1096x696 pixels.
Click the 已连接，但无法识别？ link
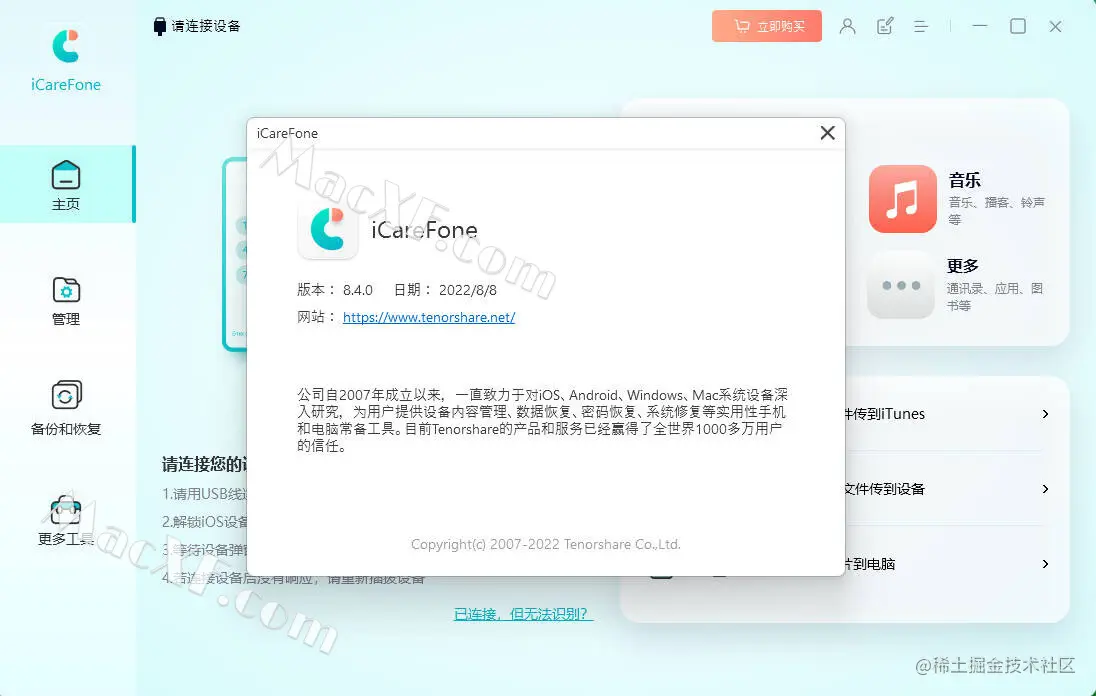click(524, 614)
